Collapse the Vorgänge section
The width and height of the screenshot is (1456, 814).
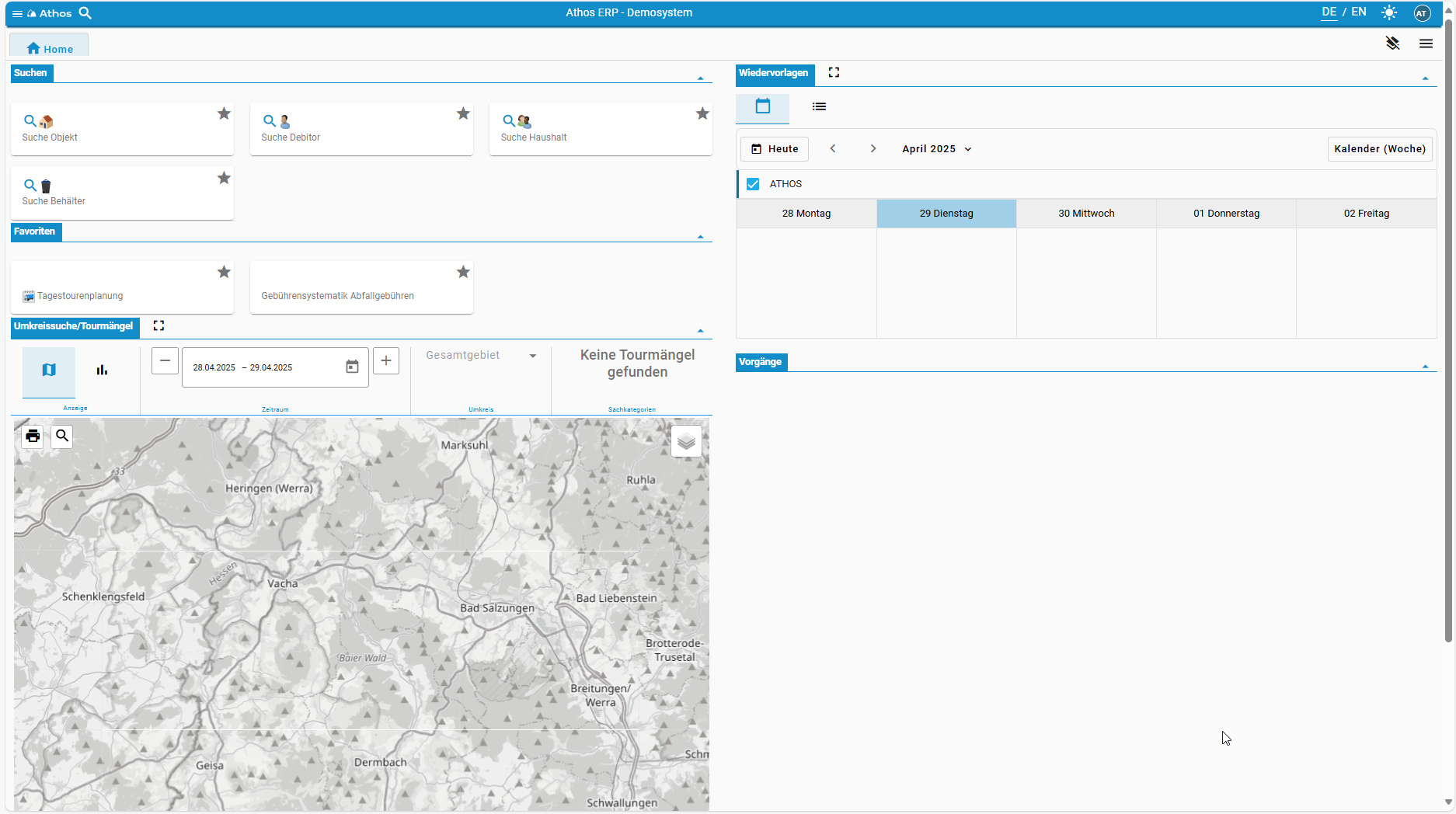(1425, 366)
